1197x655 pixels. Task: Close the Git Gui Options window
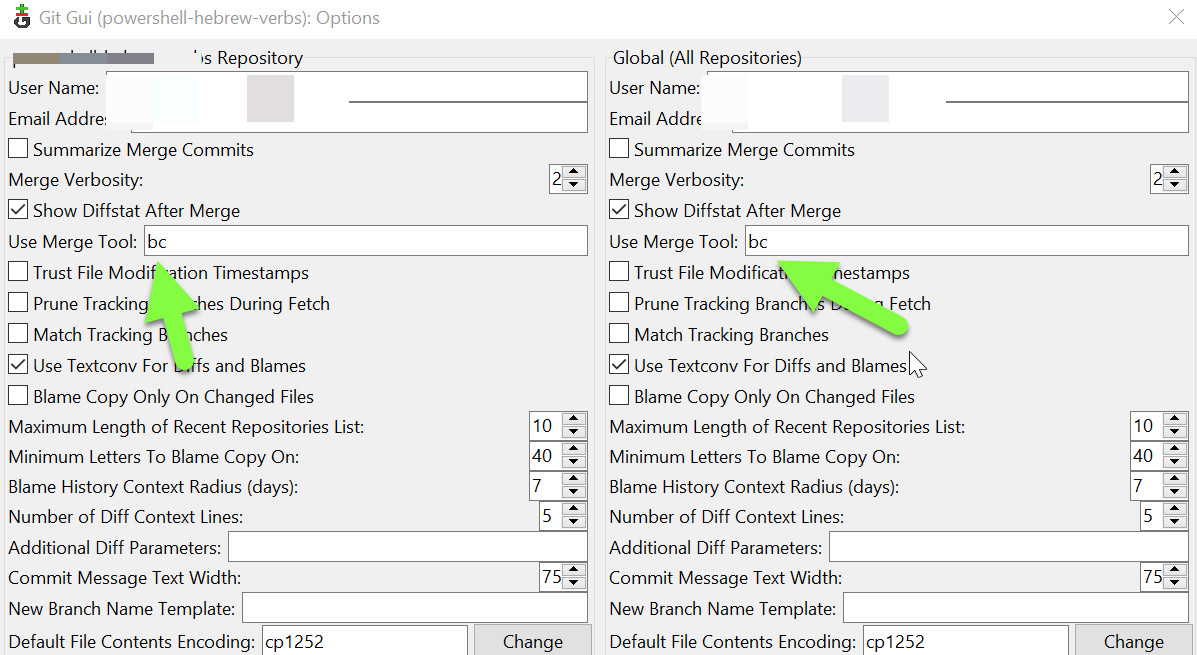1176,17
